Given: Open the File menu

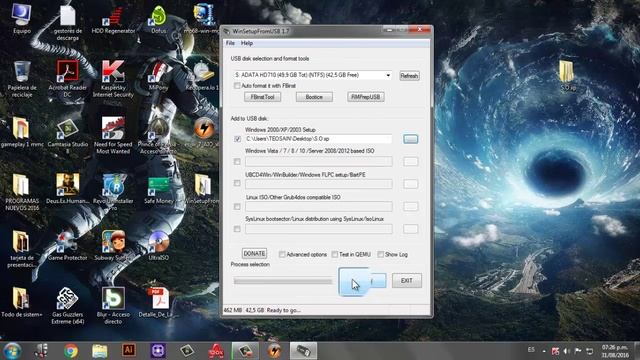Looking at the screenshot, I should [x=230, y=43].
